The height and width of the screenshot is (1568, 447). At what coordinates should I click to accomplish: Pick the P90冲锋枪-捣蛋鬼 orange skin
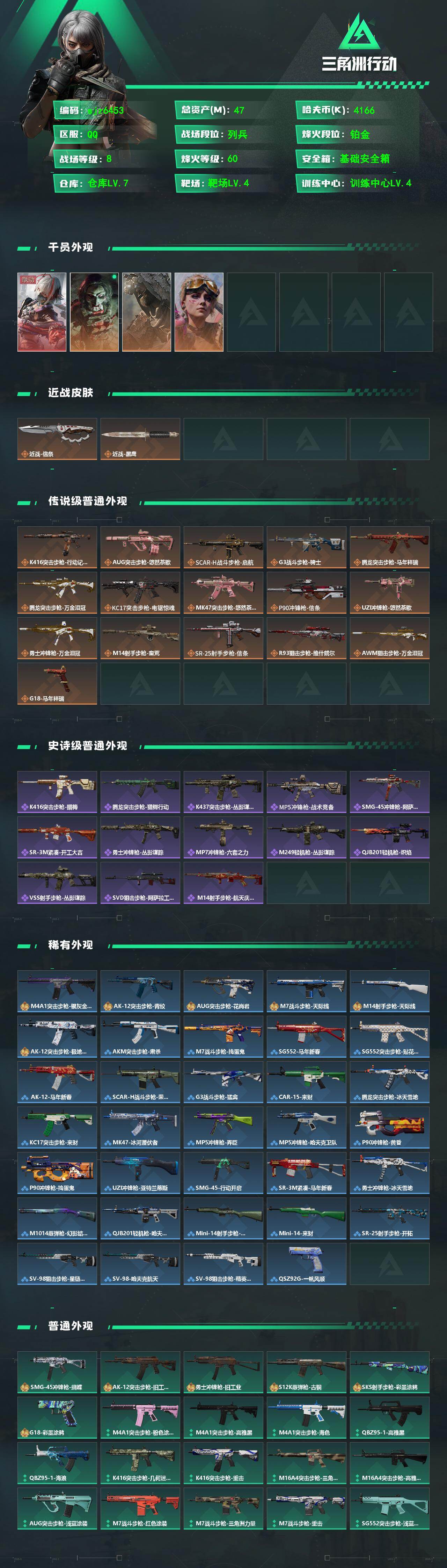[x=57, y=1172]
